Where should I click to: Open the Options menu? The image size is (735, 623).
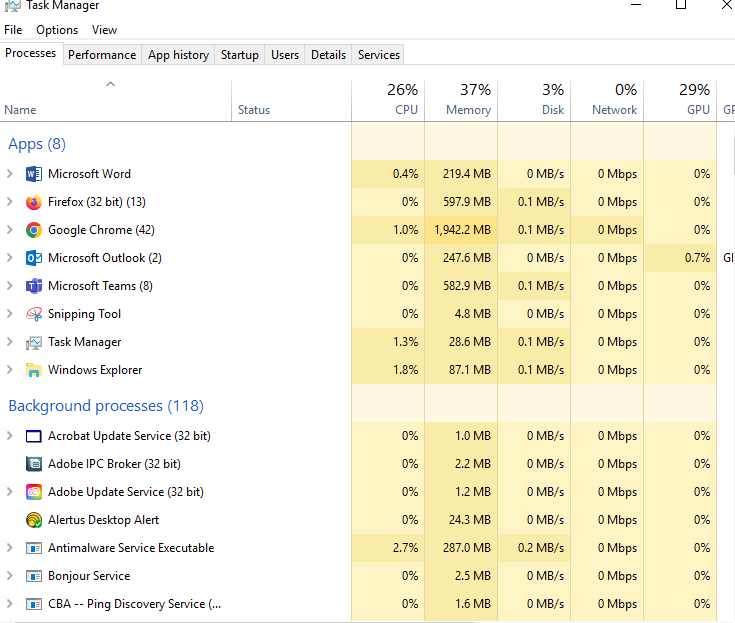pyautogui.click(x=57, y=30)
